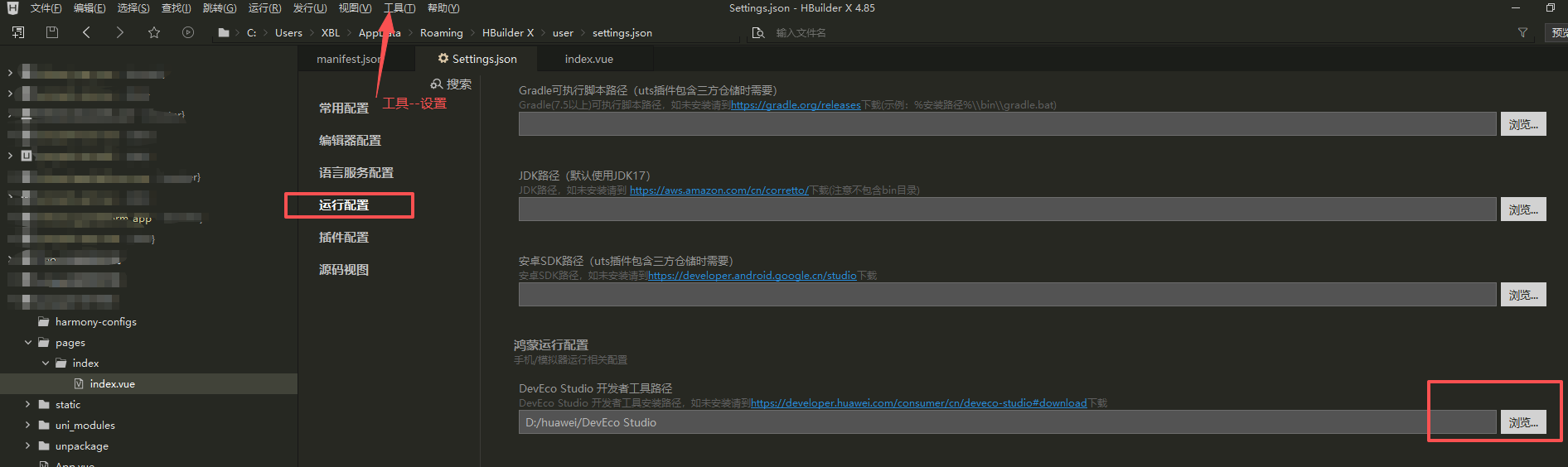The image size is (1568, 467).
Task: Click the restore window icon in title bar
Action: point(1551,7)
